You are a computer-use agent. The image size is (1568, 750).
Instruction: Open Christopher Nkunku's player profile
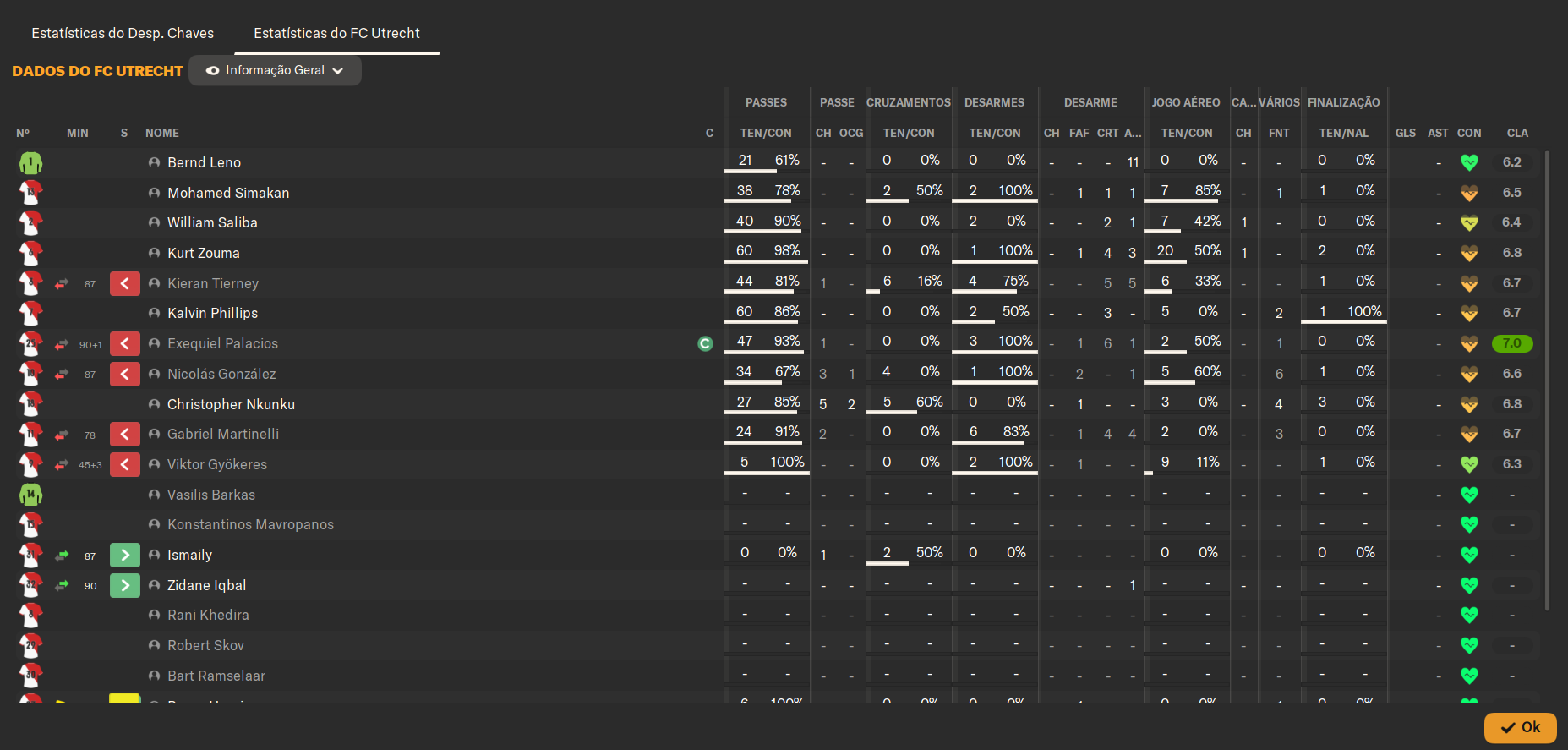[x=231, y=404]
